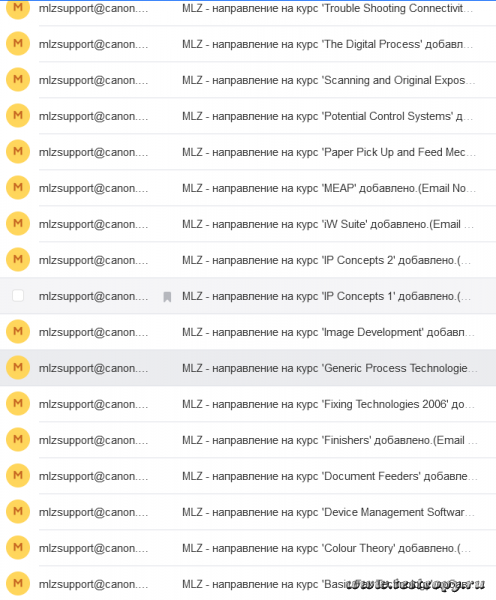Select avatar of the 'Colour Theory' email
The width and height of the screenshot is (496, 600).
click(18, 548)
